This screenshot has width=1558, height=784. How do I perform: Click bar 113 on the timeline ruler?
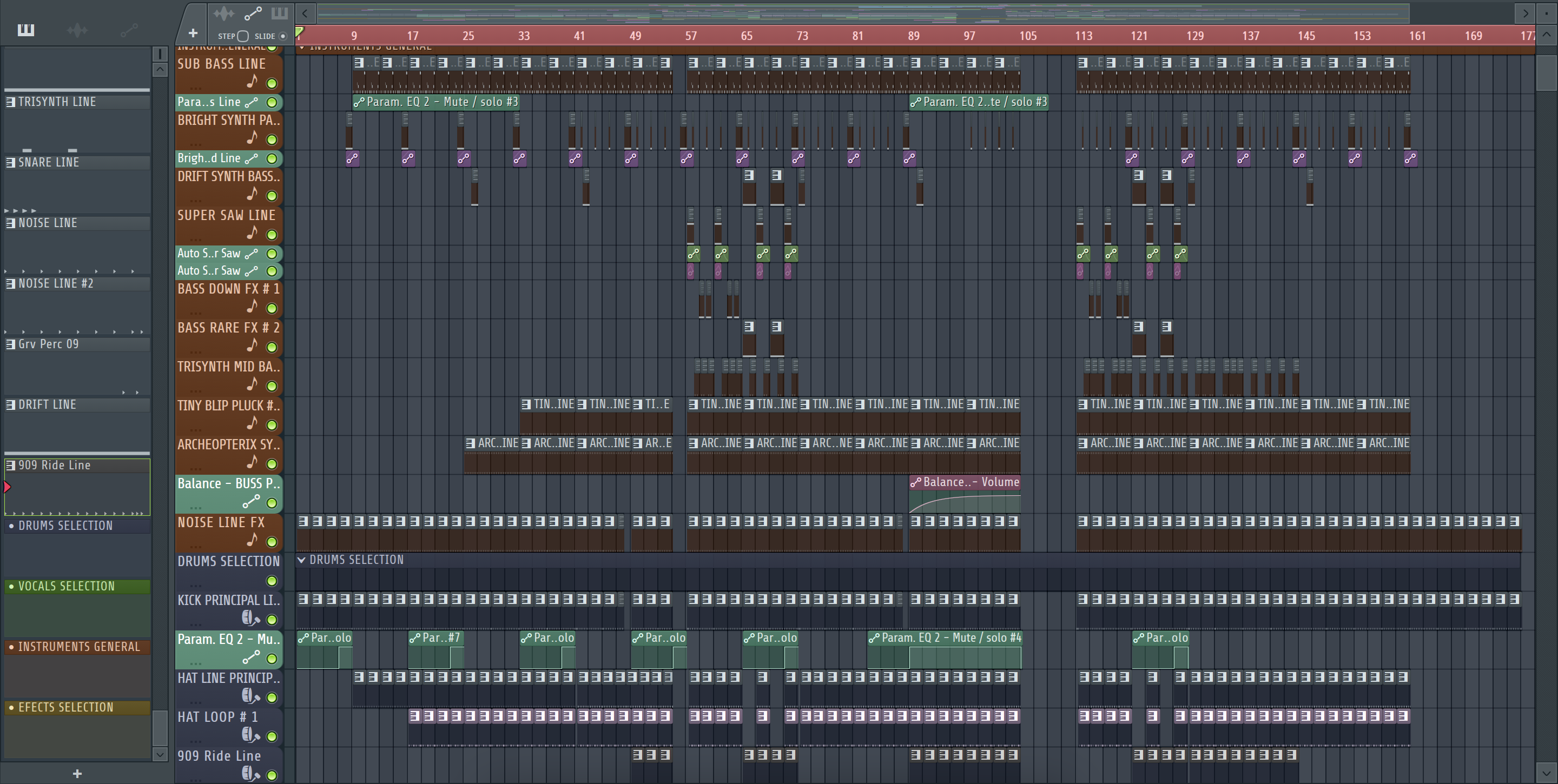click(x=1083, y=36)
